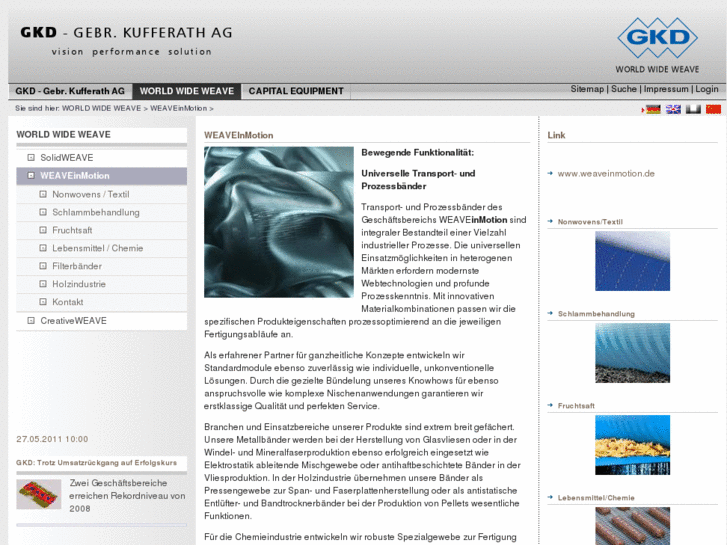Visit www.weaveinmotion.de link
This screenshot has height=545, width=727.
[606, 173]
